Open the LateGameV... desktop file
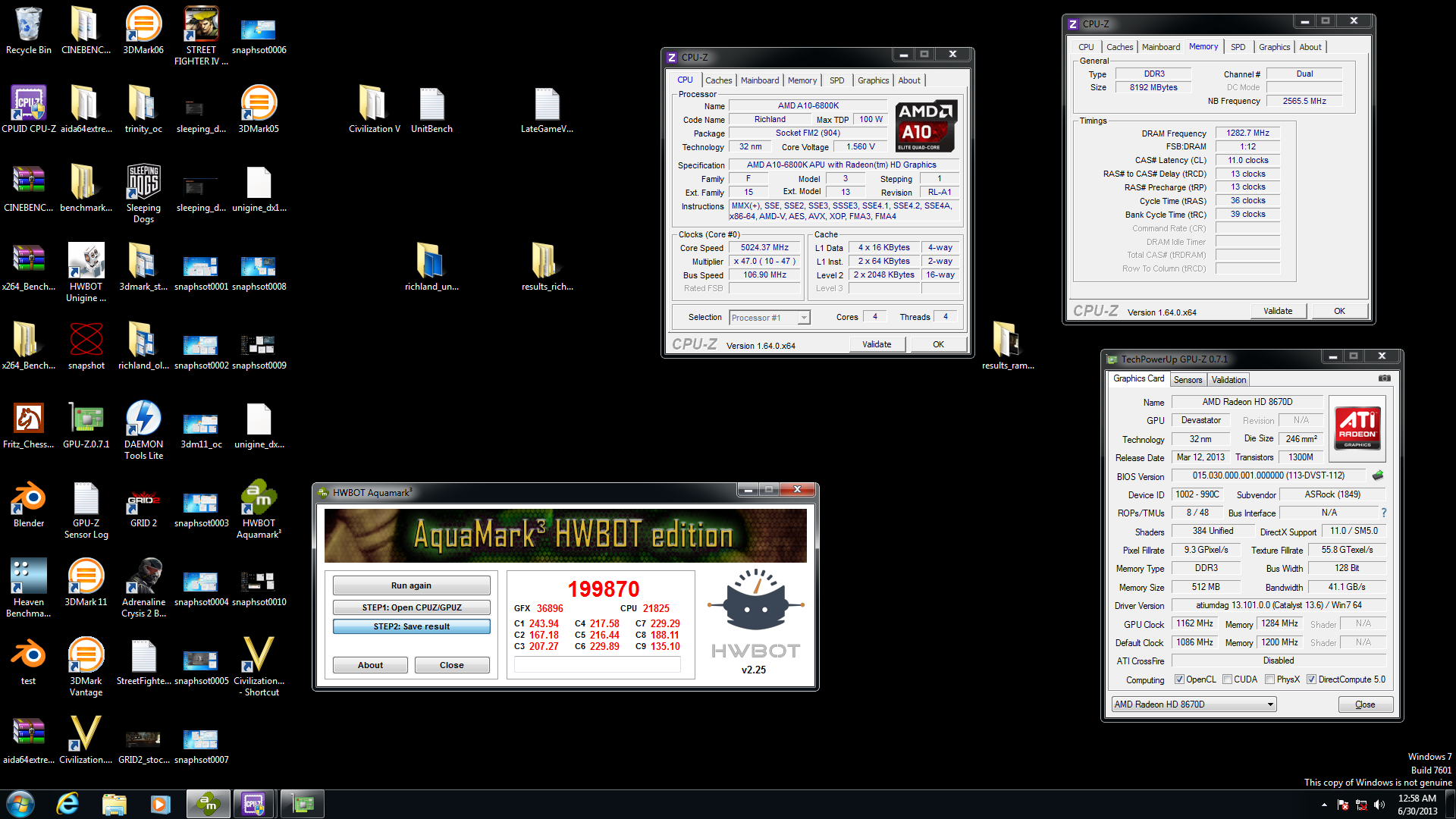 click(547, 109)
